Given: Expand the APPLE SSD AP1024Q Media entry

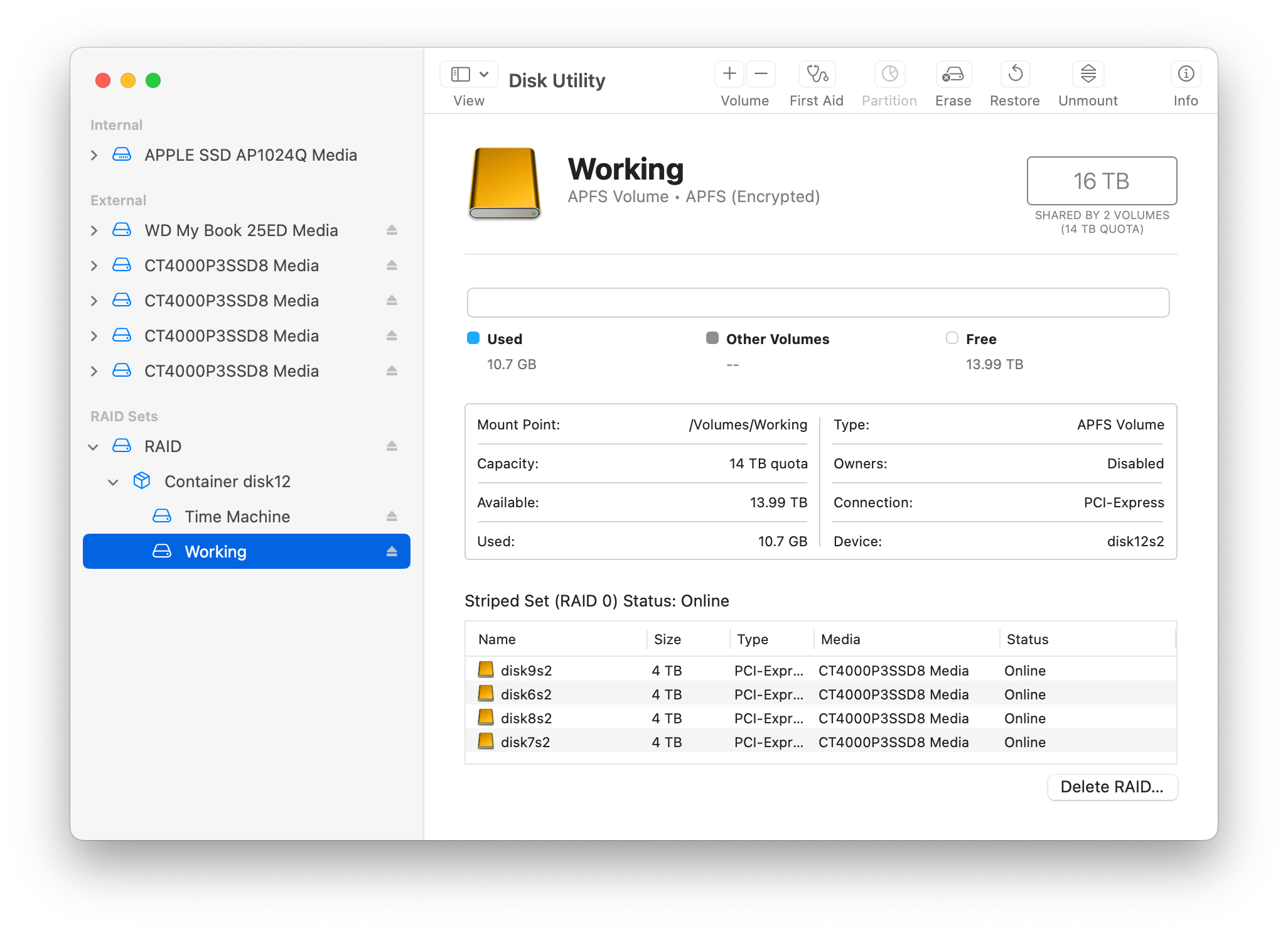Looking at the screenshot, I should [94, 154].
